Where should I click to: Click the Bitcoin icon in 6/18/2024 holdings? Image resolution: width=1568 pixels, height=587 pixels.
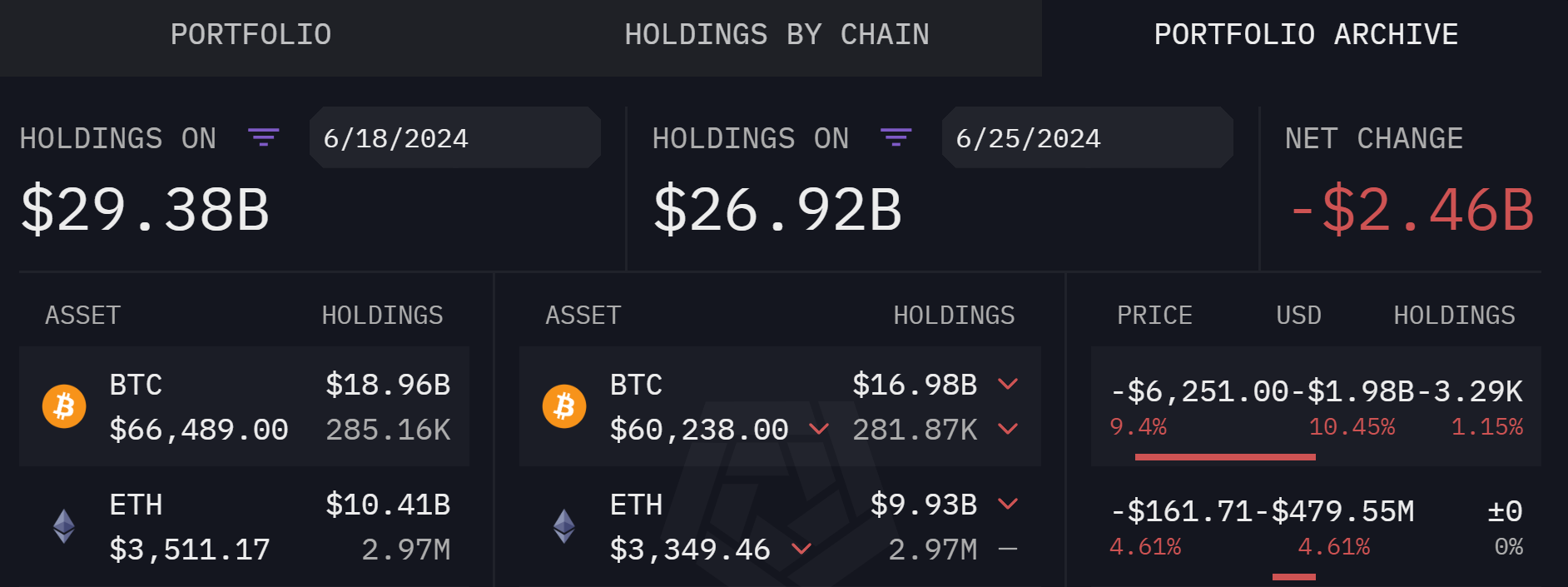click(64, 406)
